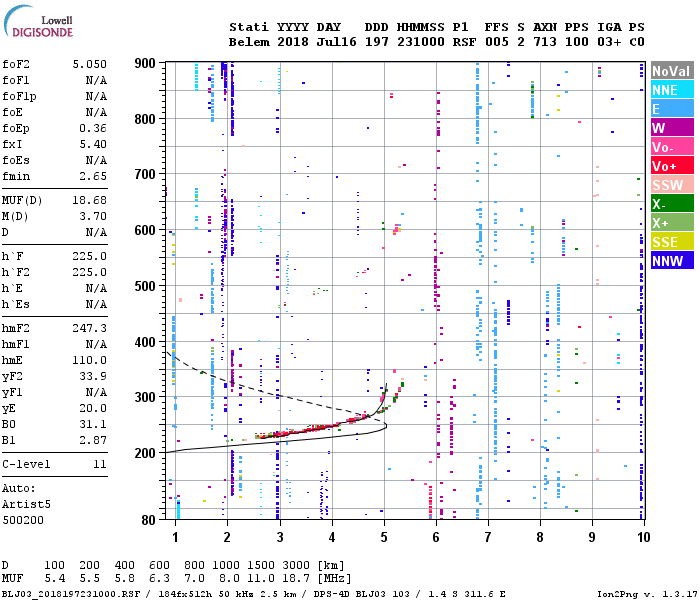Click station name Belem in header

click(249, 42)
